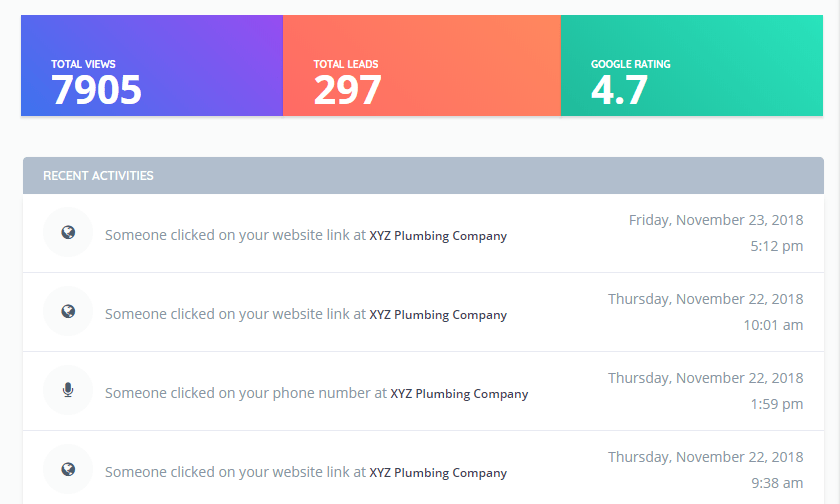Click the Friday, November 23, 2018 date
Viewport: 840px width, 504px height.
click(716, 220)
